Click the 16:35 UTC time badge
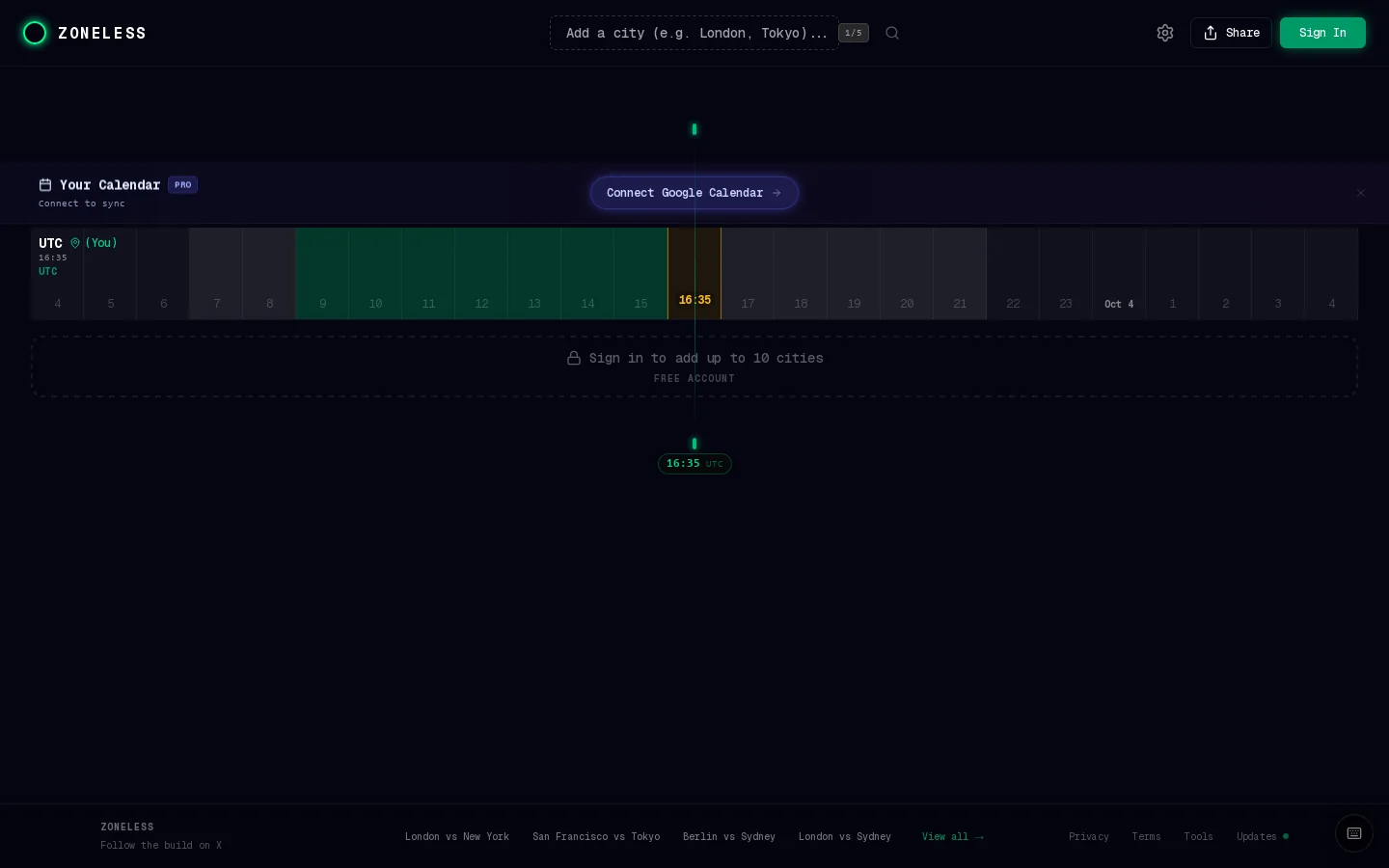1389x868 pixels. coord(694,464)
